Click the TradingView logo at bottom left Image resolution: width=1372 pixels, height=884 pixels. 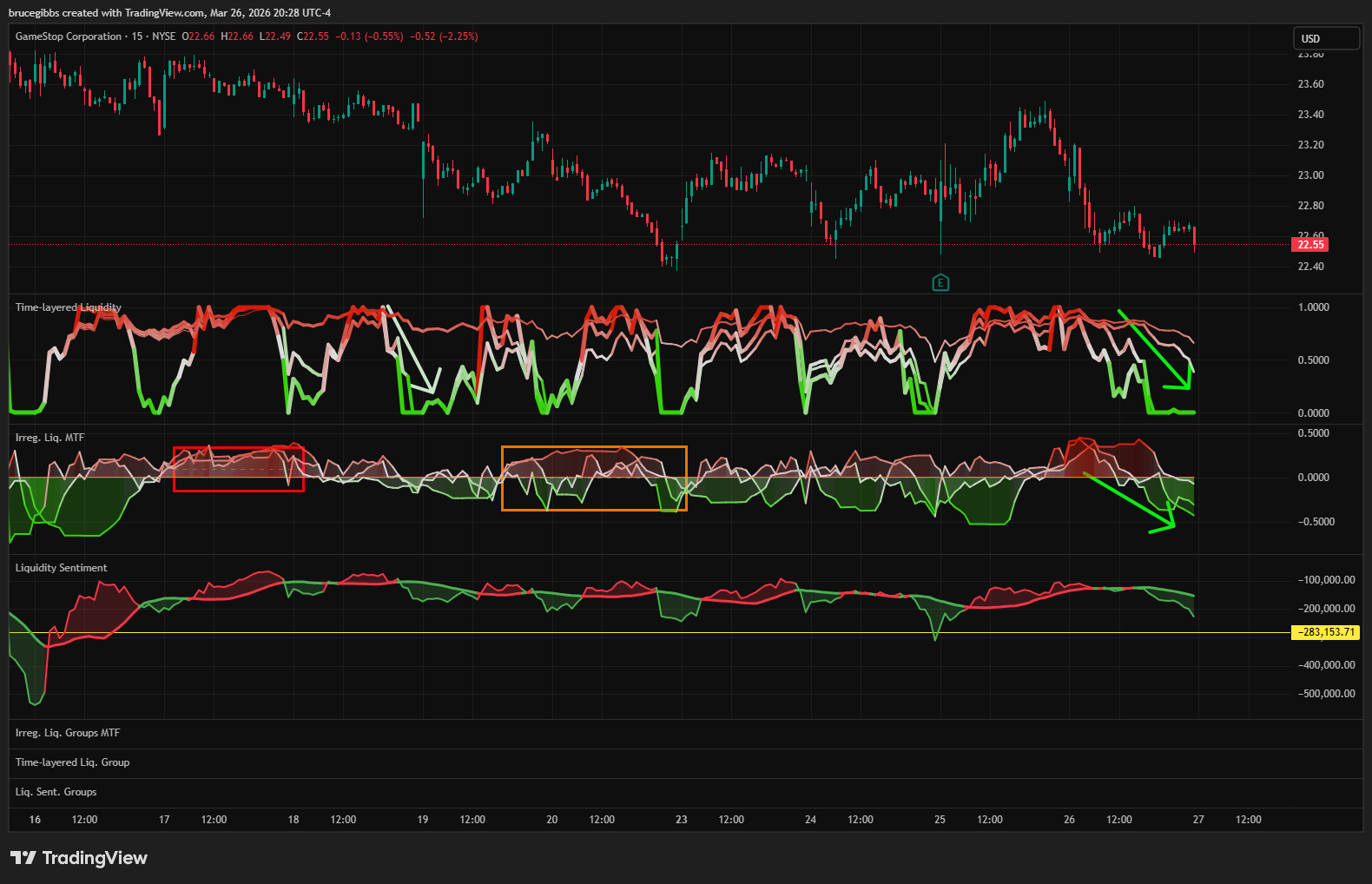78,858
